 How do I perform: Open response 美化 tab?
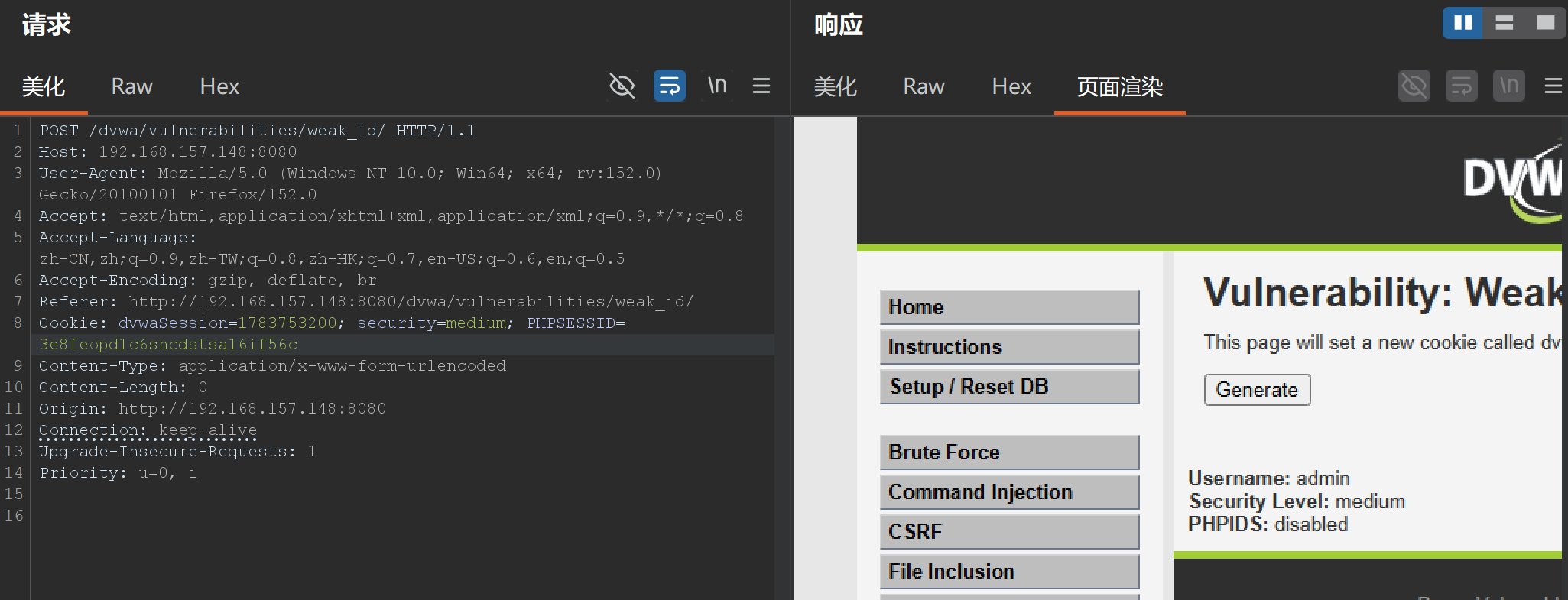835,86
